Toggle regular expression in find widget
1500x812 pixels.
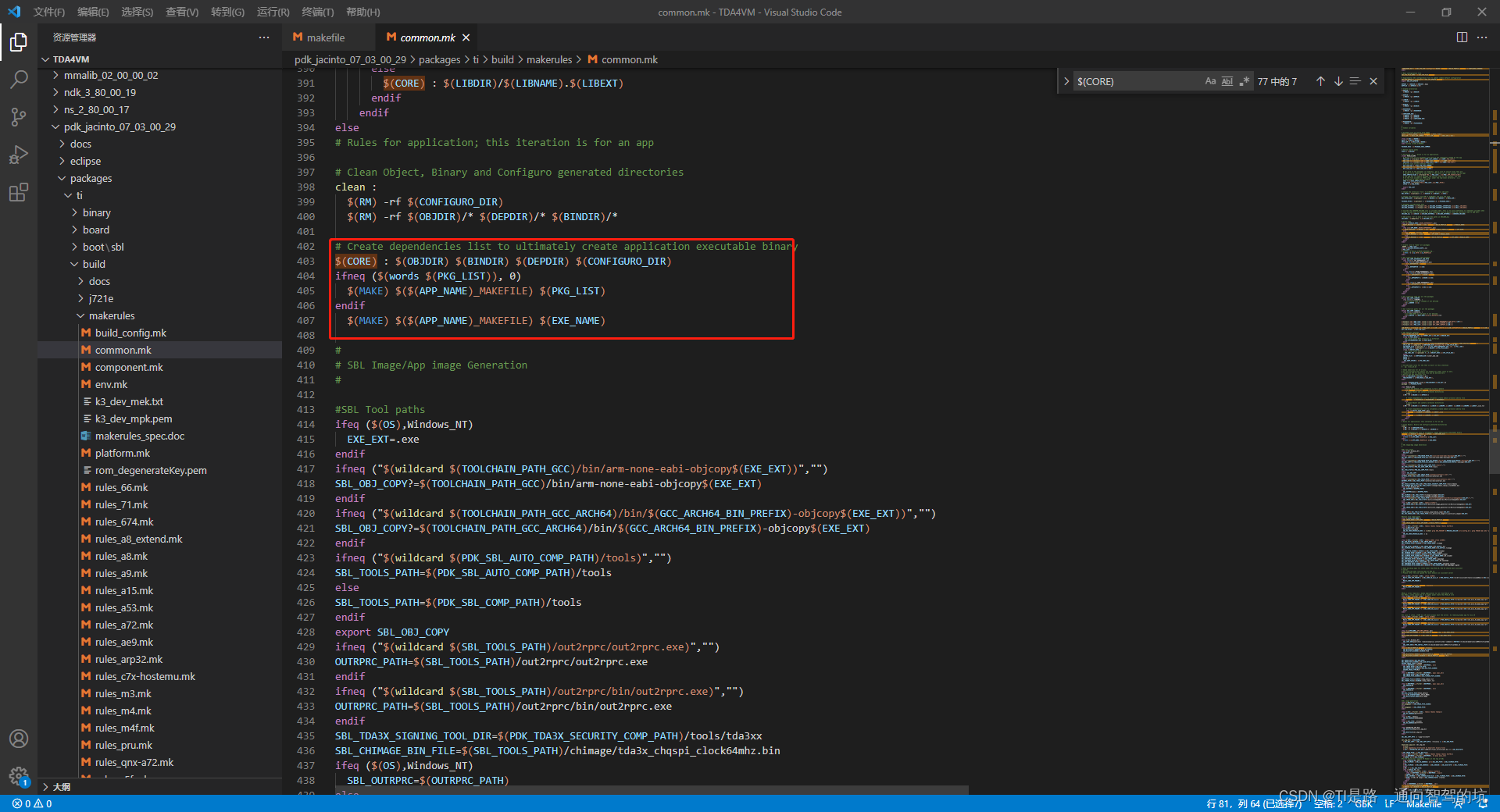(x=1245, y=81)
